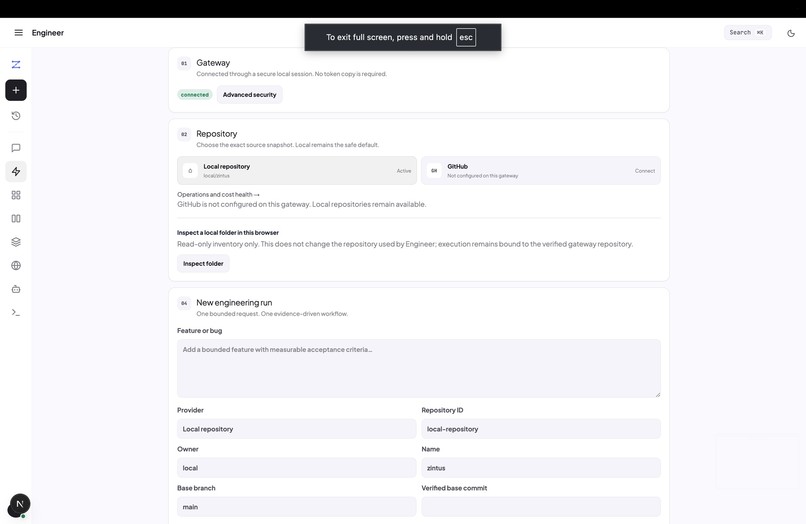Click the Engineer page title
806x524 pixels.
(48, 32)
